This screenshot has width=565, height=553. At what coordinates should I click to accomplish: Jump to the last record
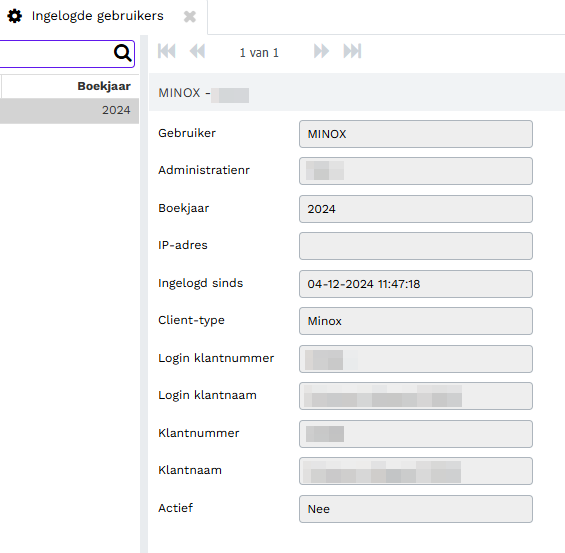pyautogui.click(x=352, y=51)
